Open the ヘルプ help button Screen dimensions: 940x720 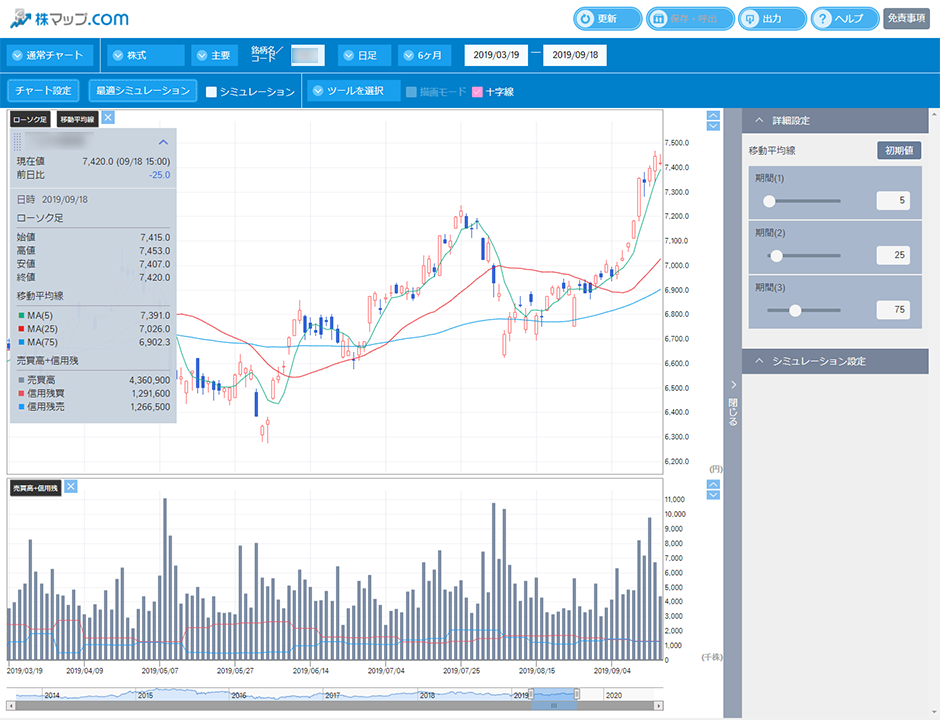(x=845, y=19)
